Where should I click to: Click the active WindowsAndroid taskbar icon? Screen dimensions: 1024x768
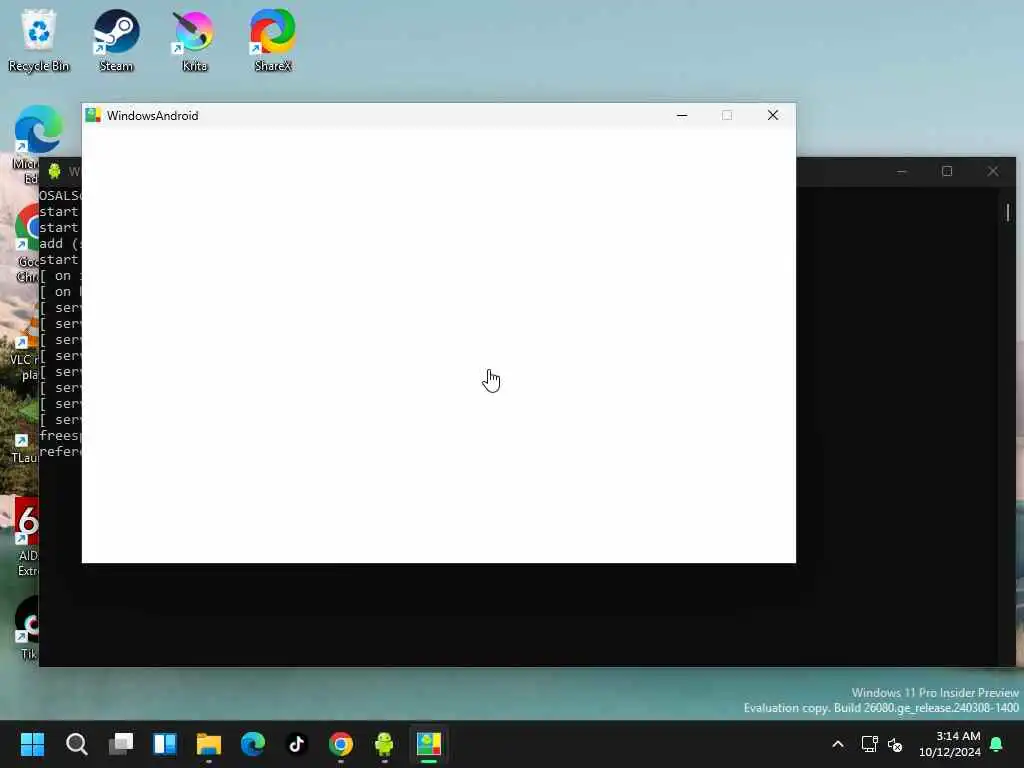429,744
